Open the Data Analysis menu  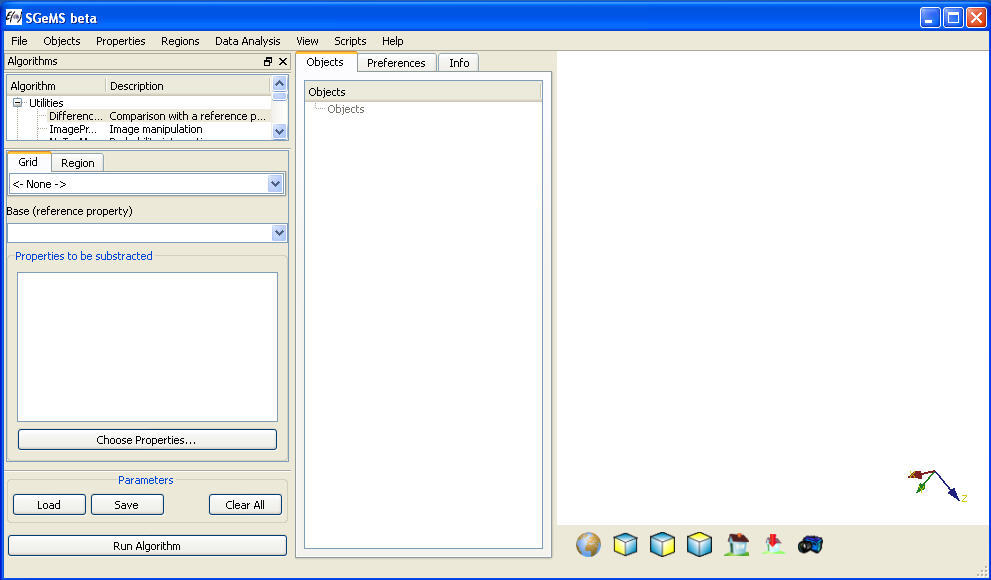click(248, 41)
